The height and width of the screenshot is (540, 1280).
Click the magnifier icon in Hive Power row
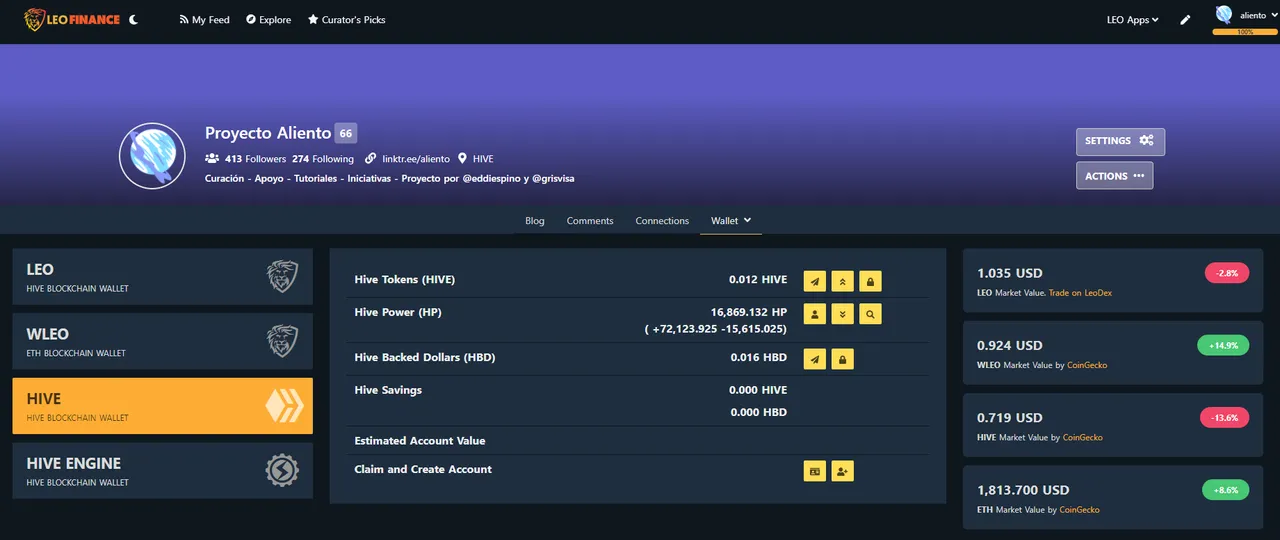pyautogui.click(x=870, y=314)
